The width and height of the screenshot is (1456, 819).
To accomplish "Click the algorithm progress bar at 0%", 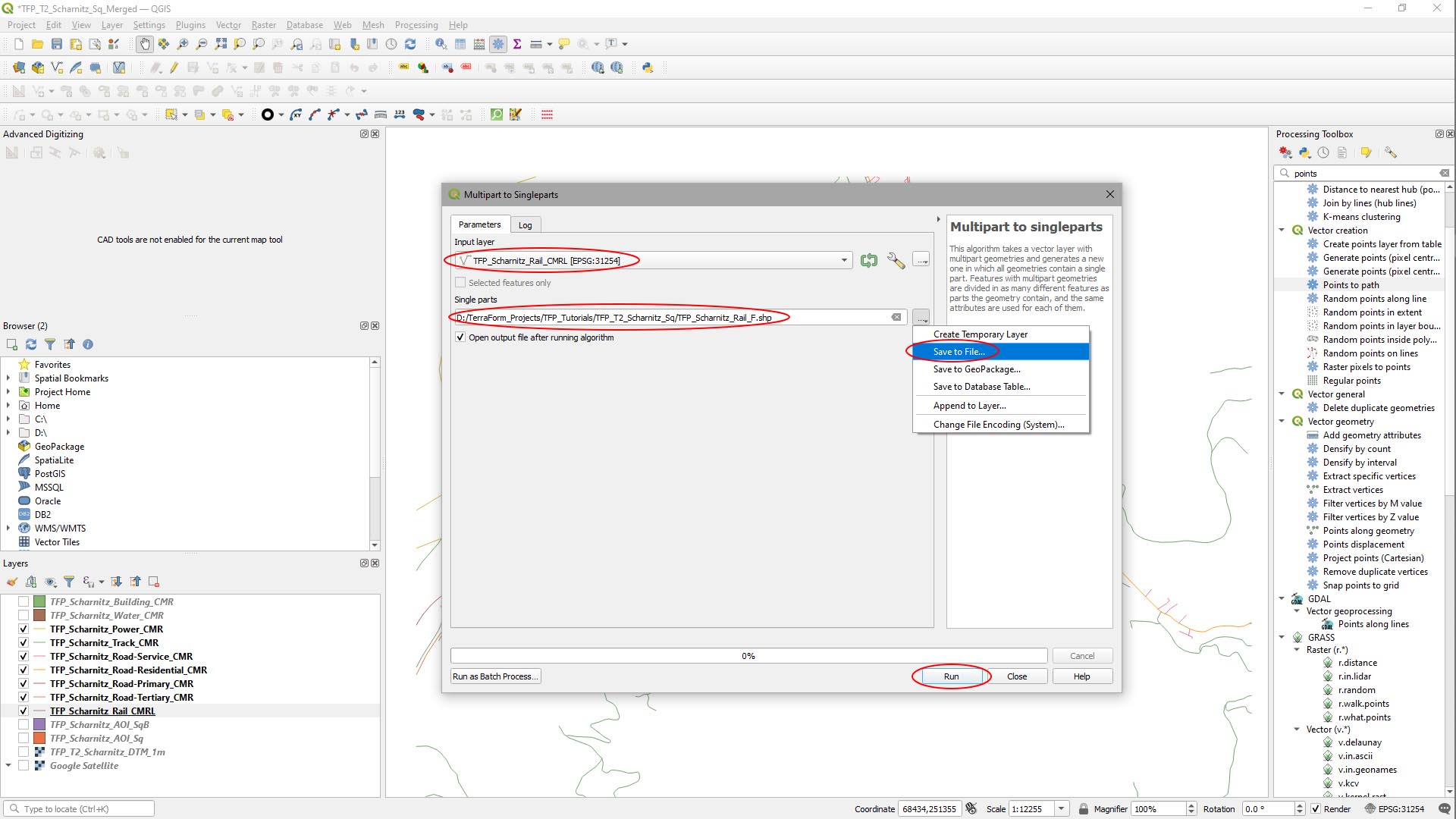I will pos(748,656).
